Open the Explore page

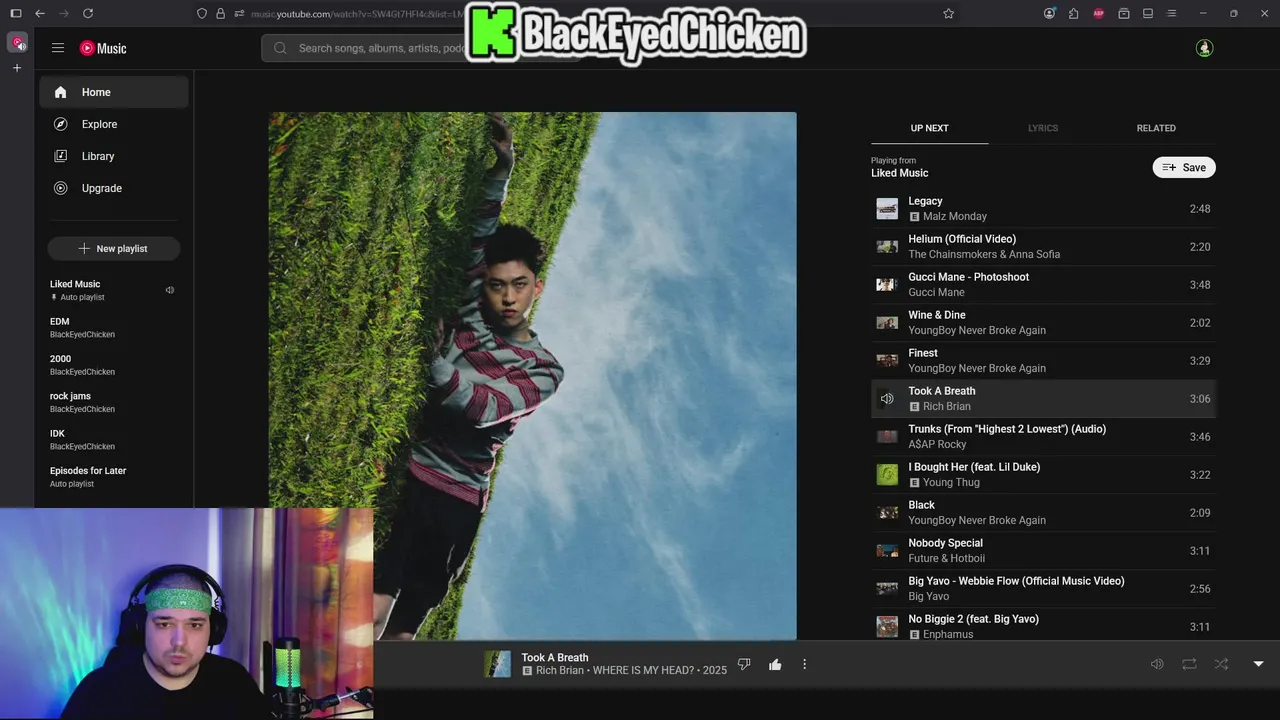(114, 124)
